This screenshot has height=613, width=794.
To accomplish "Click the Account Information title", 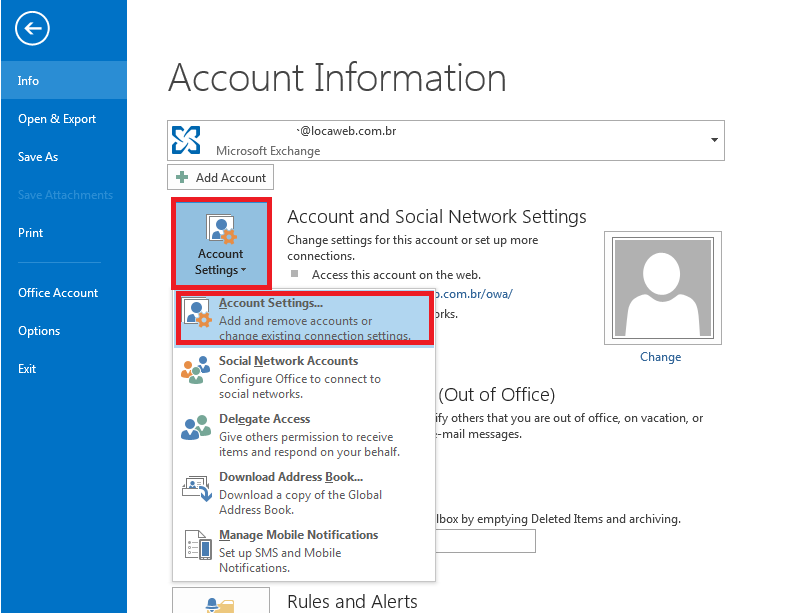I will 337,77.
